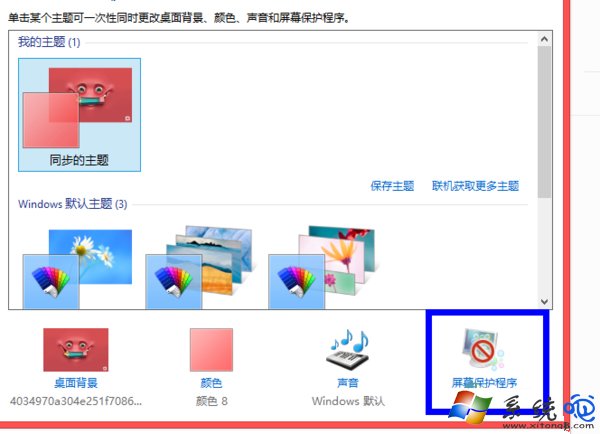Screen dimensions: 600x434
Task: Open the 桌面背景 desktop background icon
Action: (76, 350)
